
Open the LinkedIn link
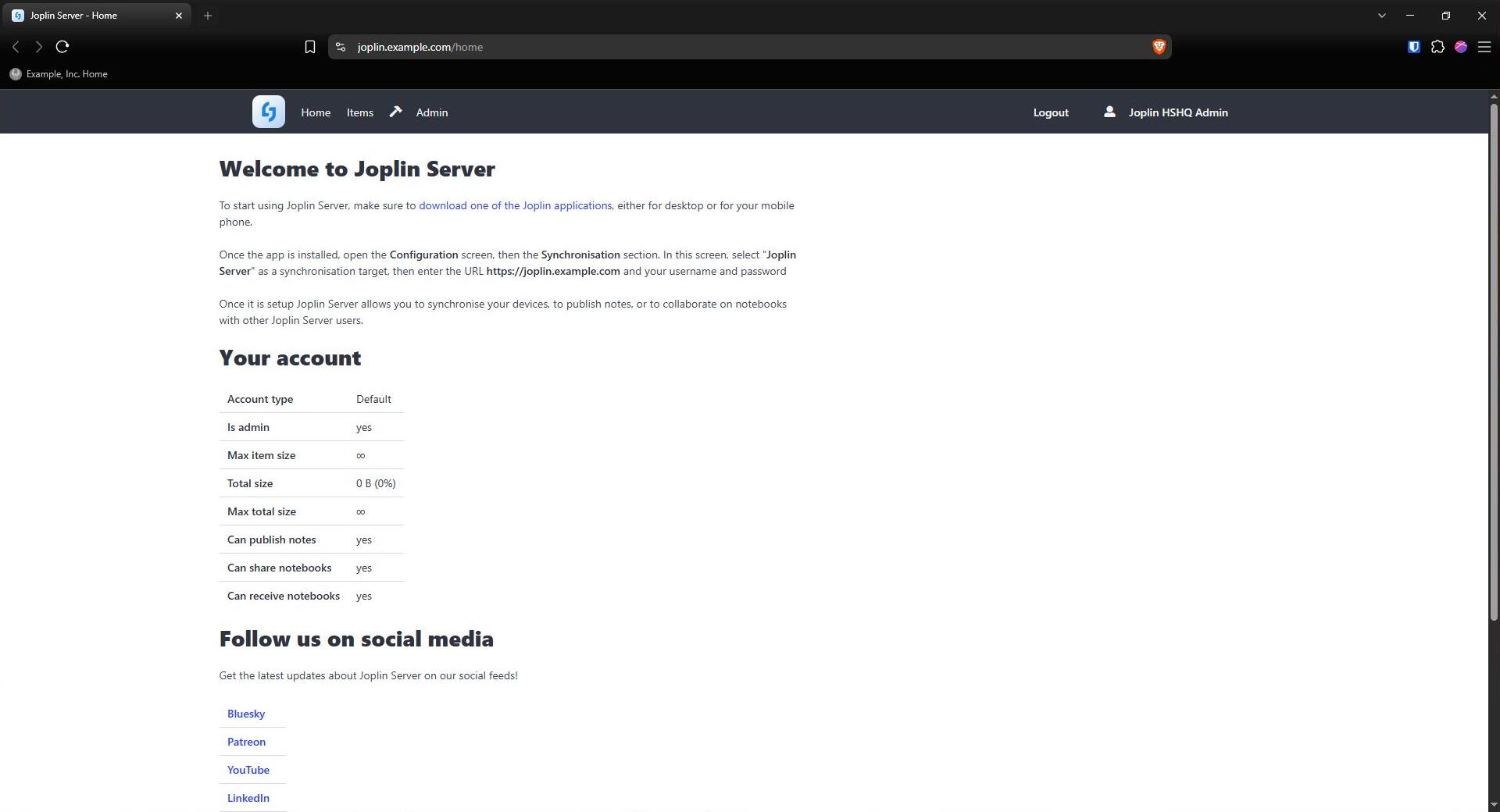[x=248, y=798]
